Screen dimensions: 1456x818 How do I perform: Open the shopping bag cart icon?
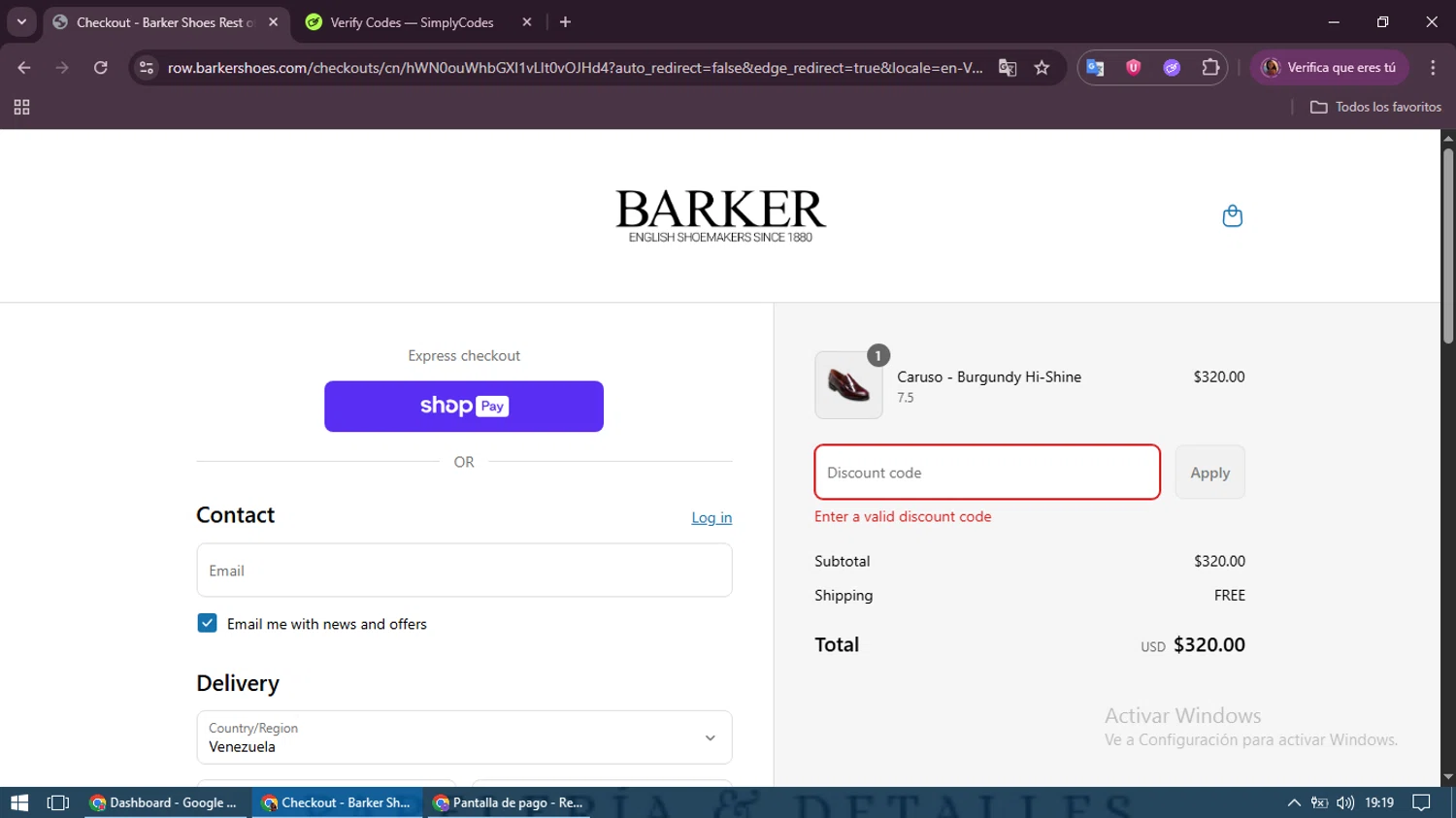point(1232,215)
